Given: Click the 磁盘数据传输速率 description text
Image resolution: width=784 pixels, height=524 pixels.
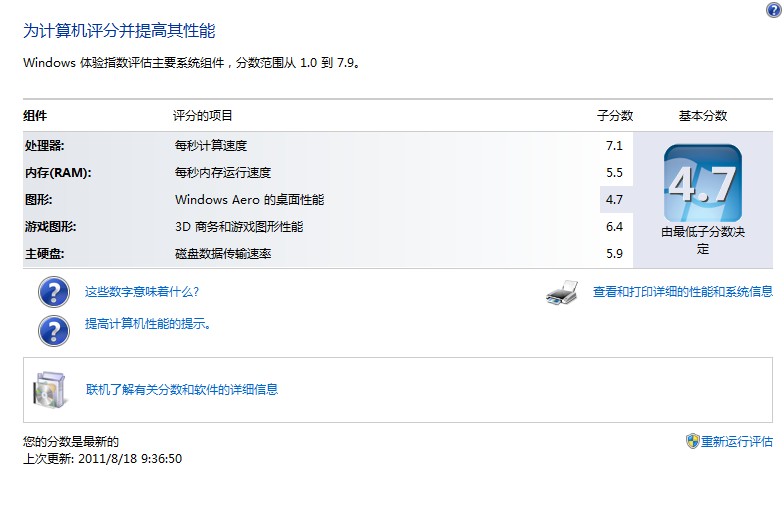Looking at the screenshot, I should [222, 254].
